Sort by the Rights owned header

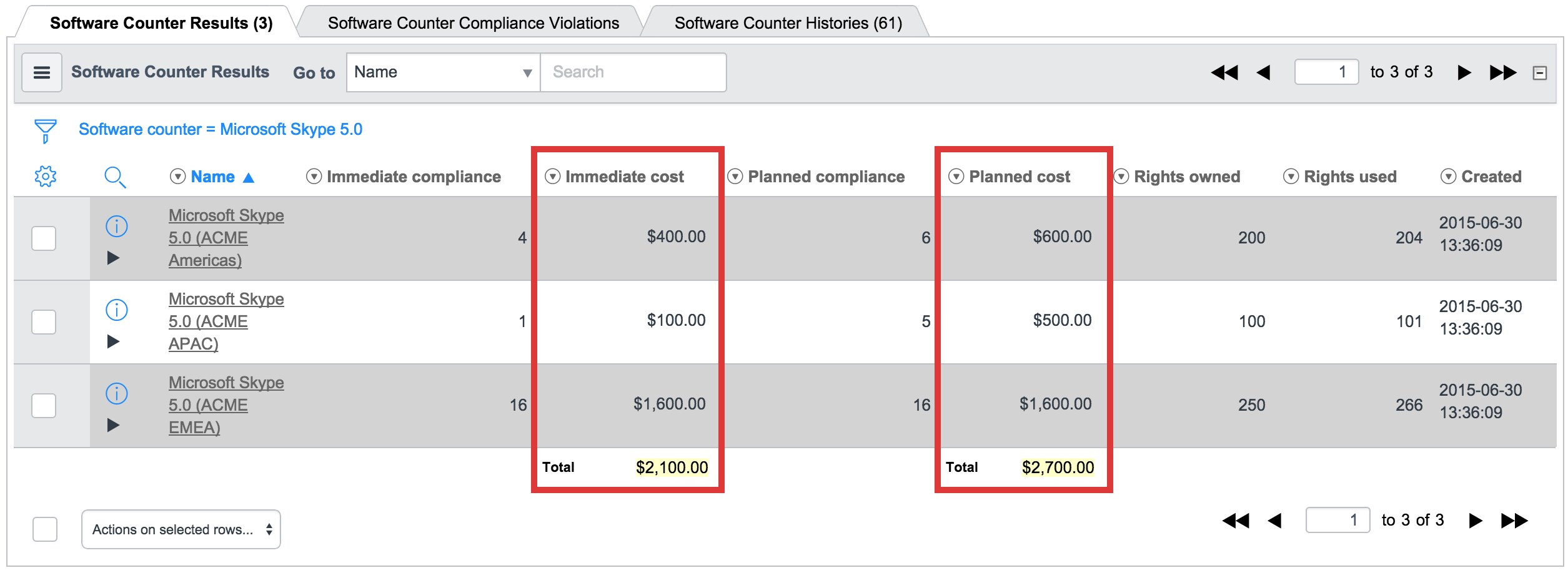tap(1187, 177)
